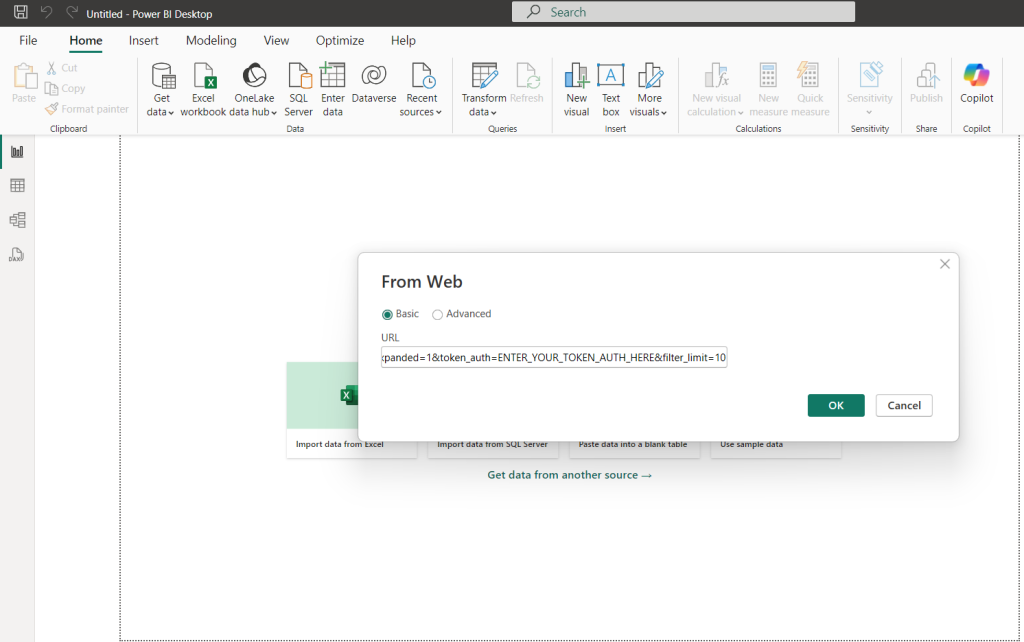Confirm the From Web dialog with OK
Screen dimensions: 1024x642
835,405
